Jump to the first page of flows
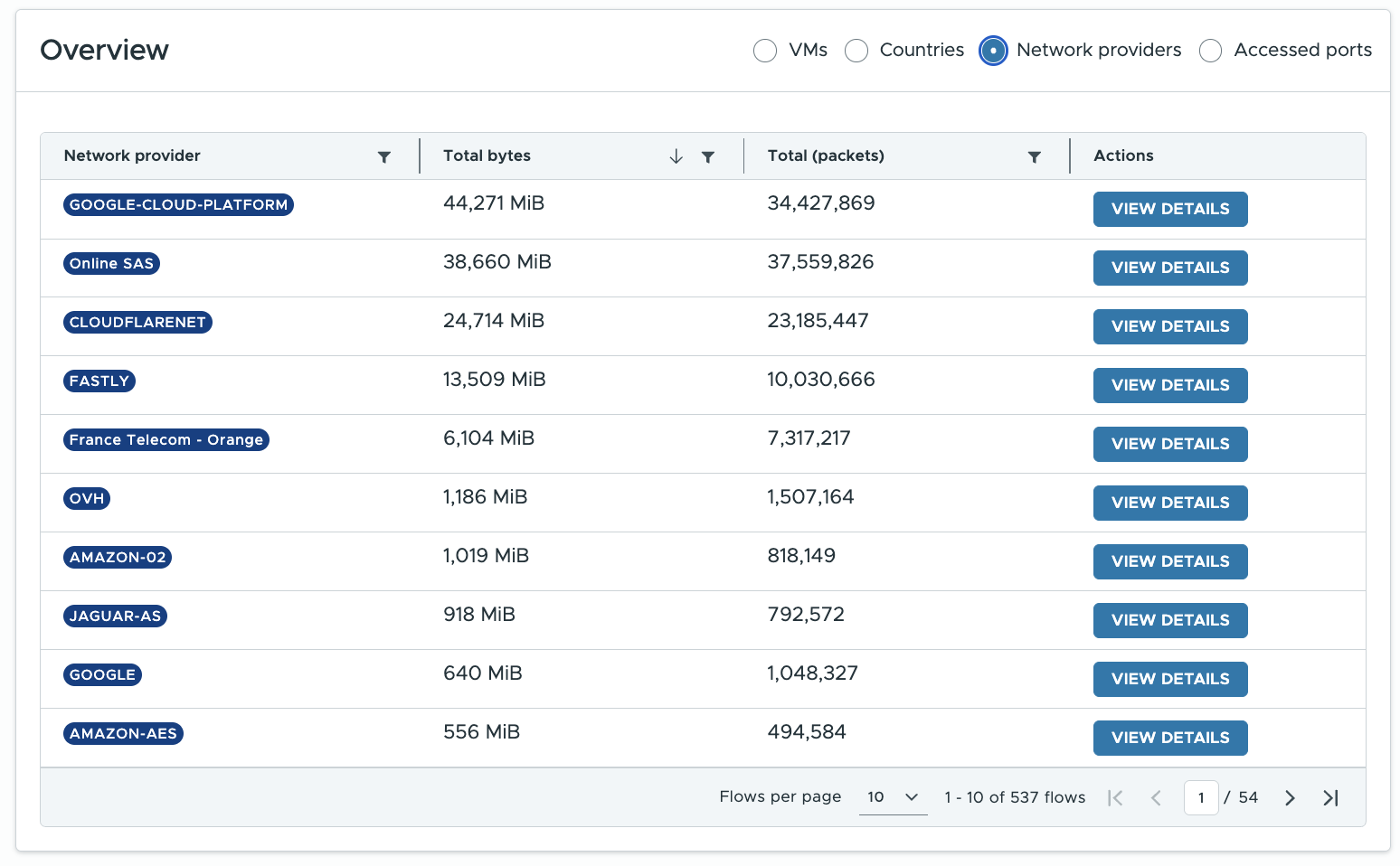This screenshot has width=1400, height=866. click(1115, 797)
